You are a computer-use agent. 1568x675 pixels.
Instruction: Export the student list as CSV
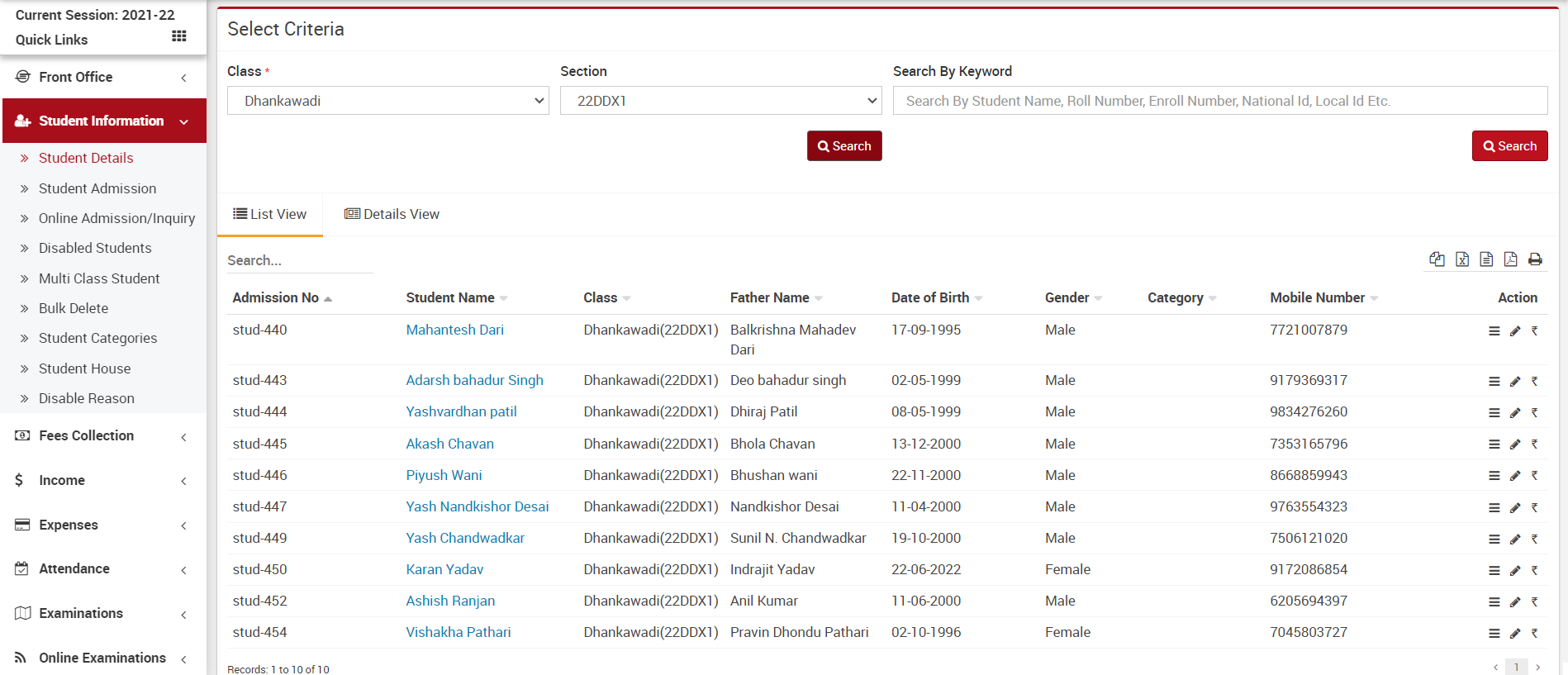click(1486, 259)
